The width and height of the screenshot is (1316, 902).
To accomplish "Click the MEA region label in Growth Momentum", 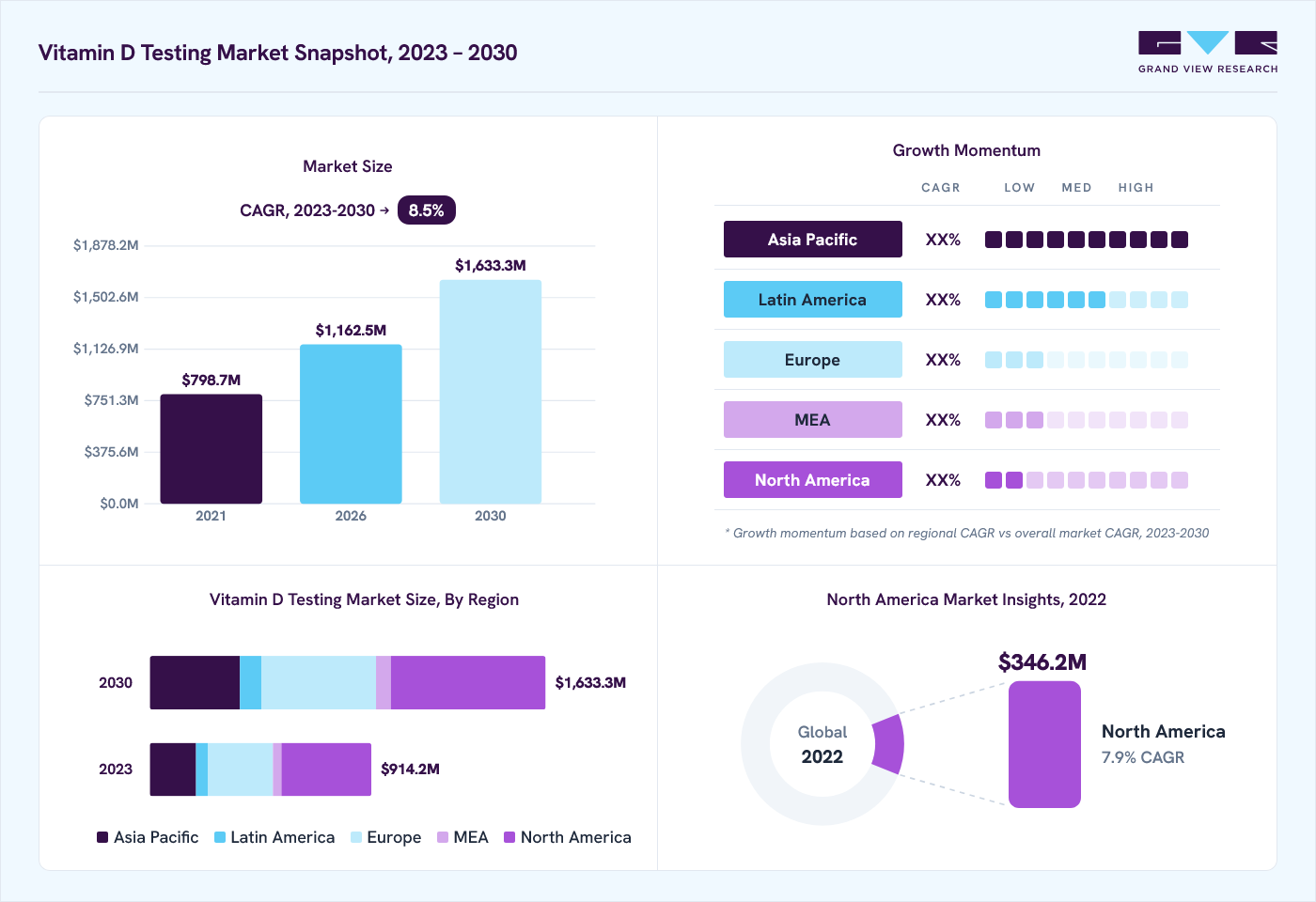I will (812, 420).
